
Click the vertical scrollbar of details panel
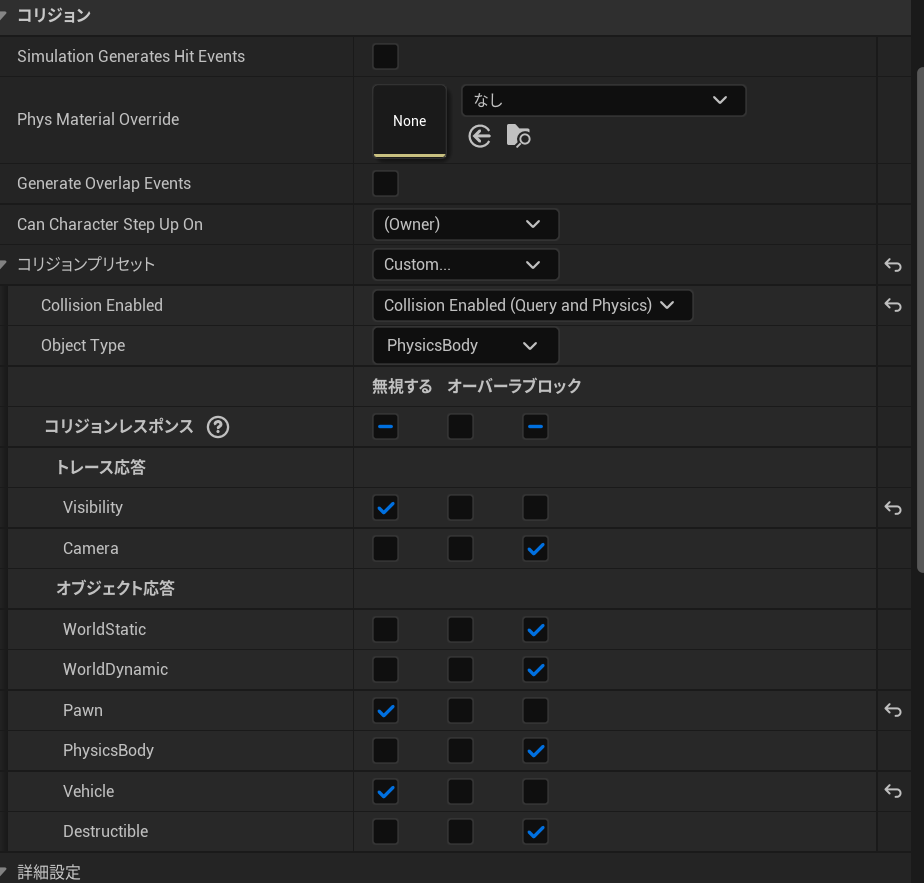(x=920, y=318)
